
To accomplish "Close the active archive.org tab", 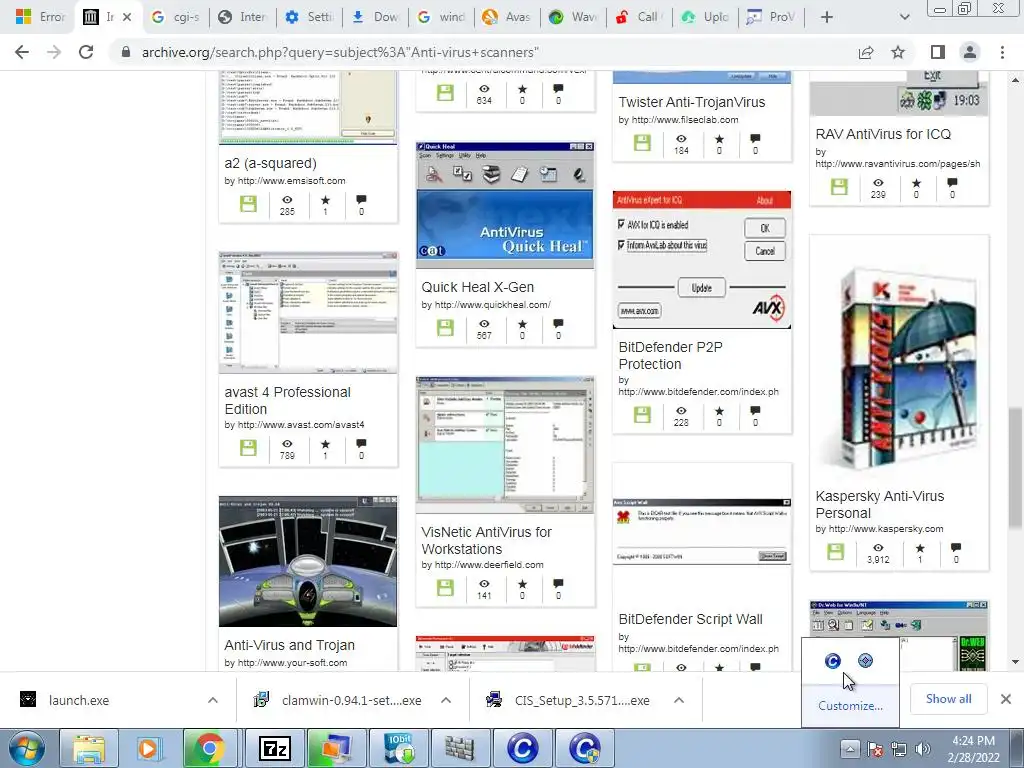I will click(x=127, y=17).
